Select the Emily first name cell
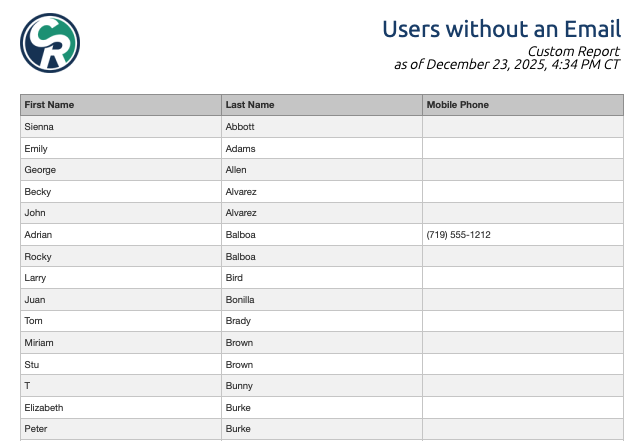Image resolution: width=641 pixels, height=441 pixels. coord(37,149)
